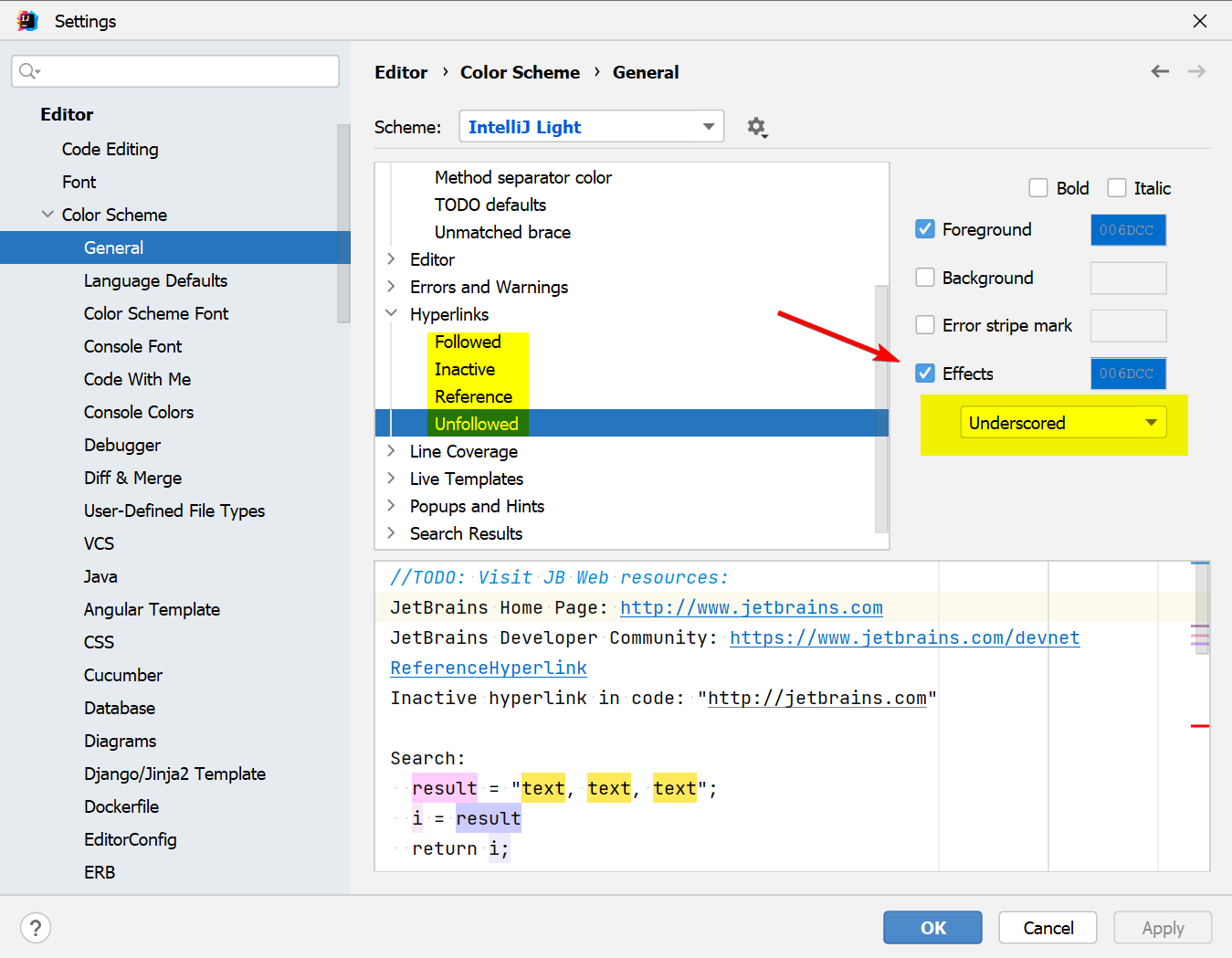This screenshot has width=1232, height=958.
Task: Select Method separator color item
Action: [x=523, y=177]
